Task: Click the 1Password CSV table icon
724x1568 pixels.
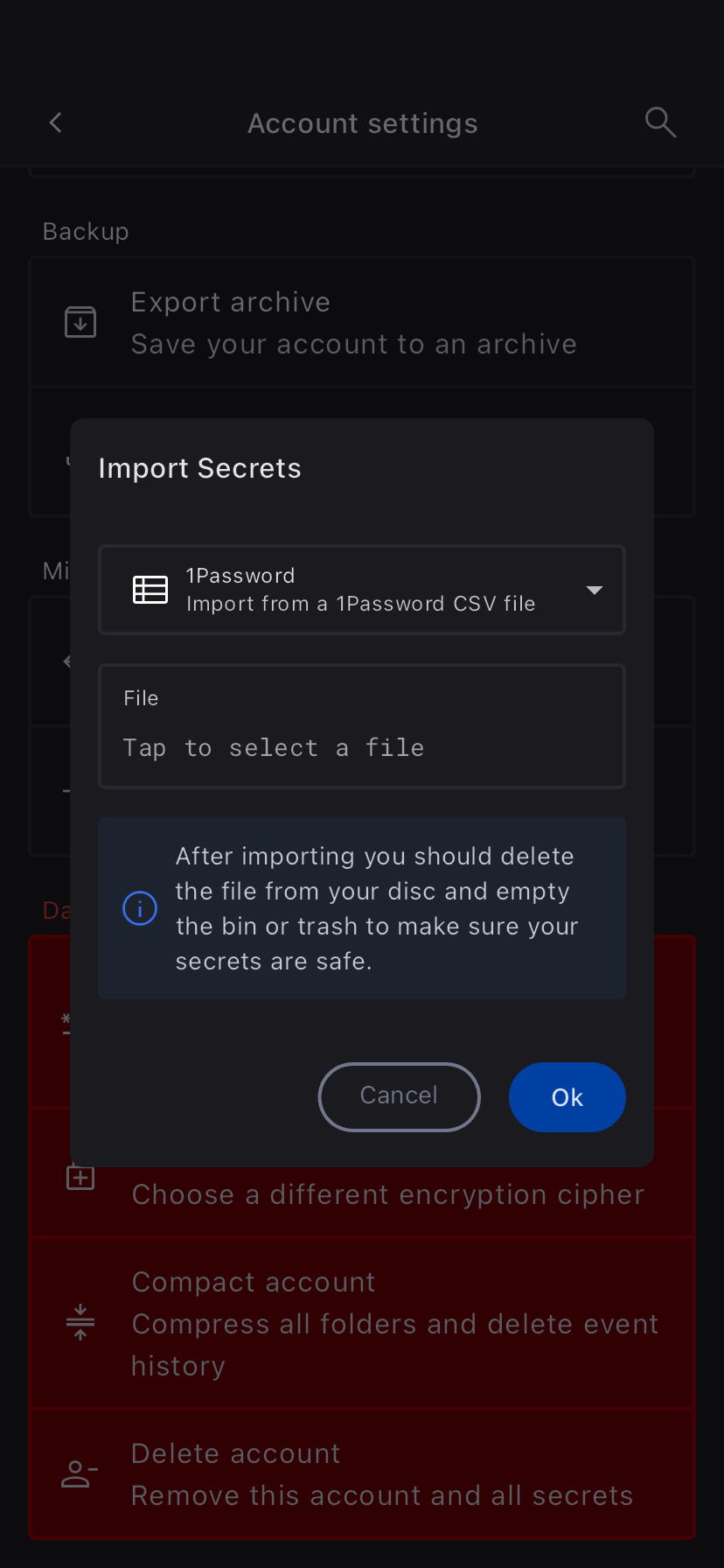Action: click(x=150, y=590)
